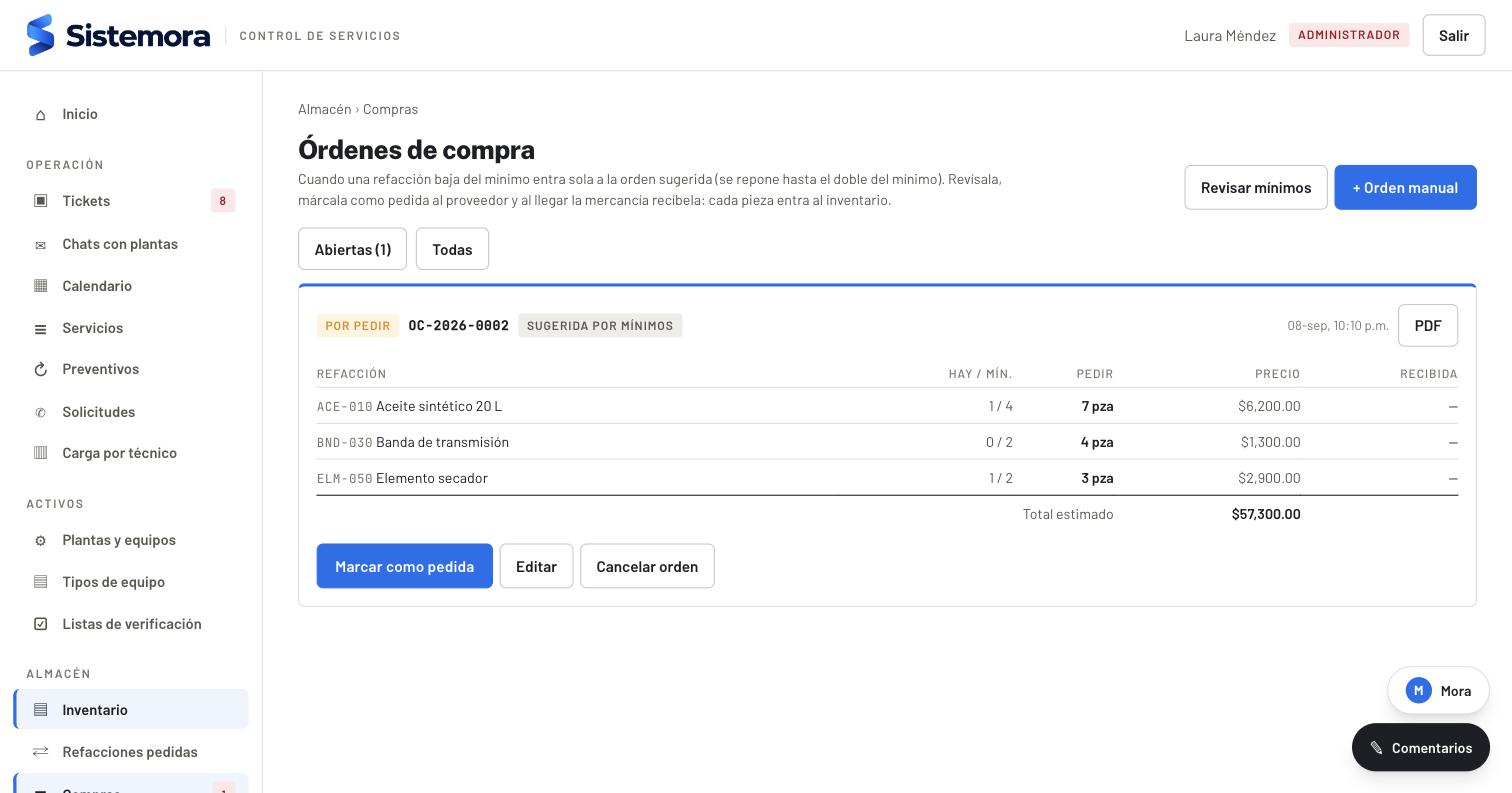Click Revisar mínimos button
1512x793 pixels.
[x=1256, y=187]
